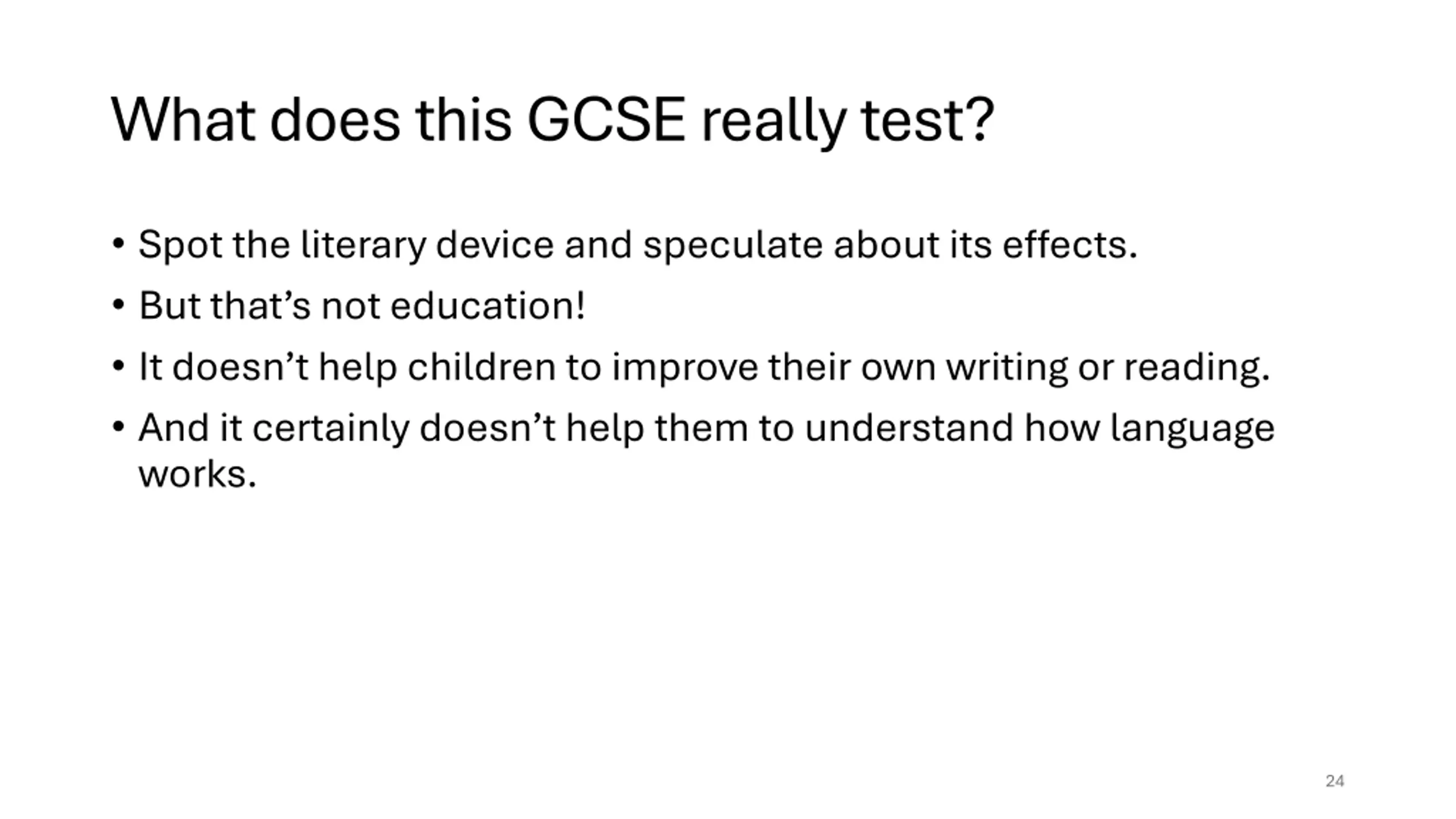Click the slide title "What does this GCSE really test?"
This screenshot has width=1456, height=819.
click(x=552, y=121)
